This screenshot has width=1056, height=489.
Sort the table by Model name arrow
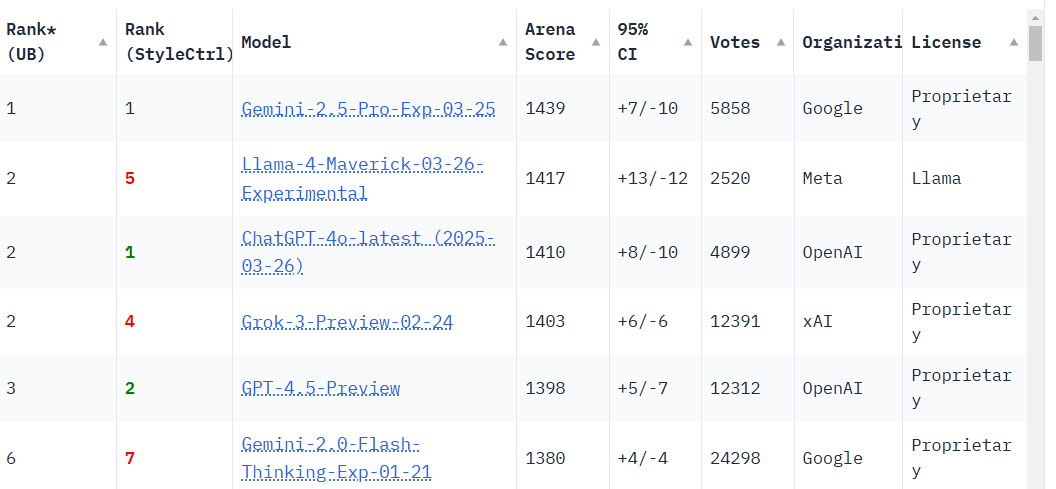(x=503, y=42)
